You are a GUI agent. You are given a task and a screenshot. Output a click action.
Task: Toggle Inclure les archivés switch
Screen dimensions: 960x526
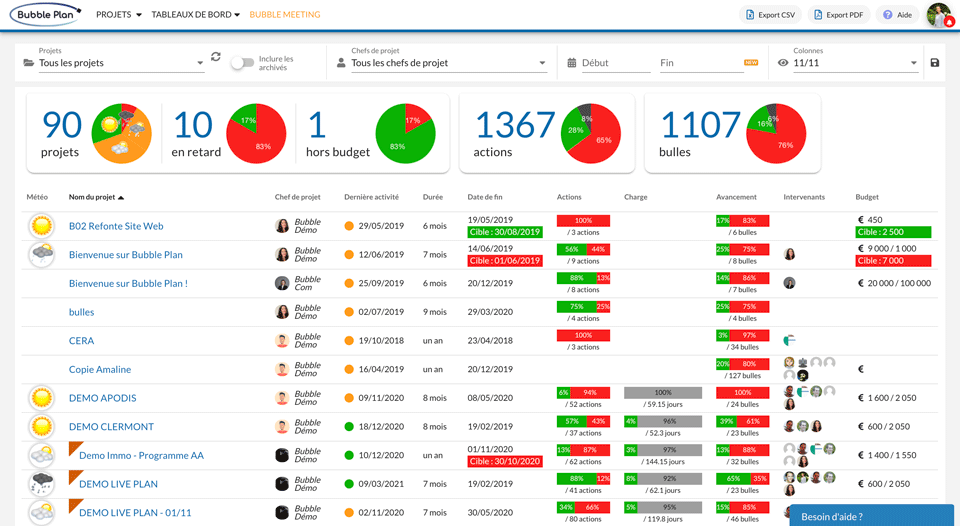[x=242, y=62]
